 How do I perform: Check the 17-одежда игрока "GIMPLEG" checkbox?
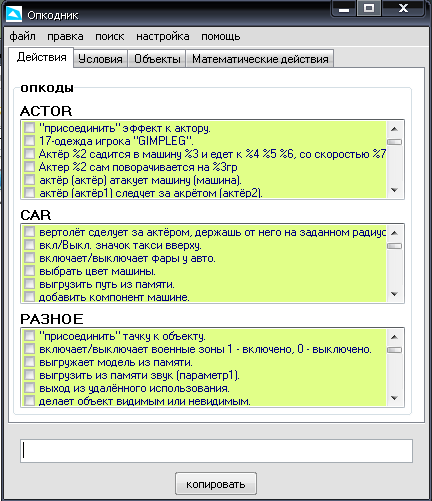coord(29,141)
